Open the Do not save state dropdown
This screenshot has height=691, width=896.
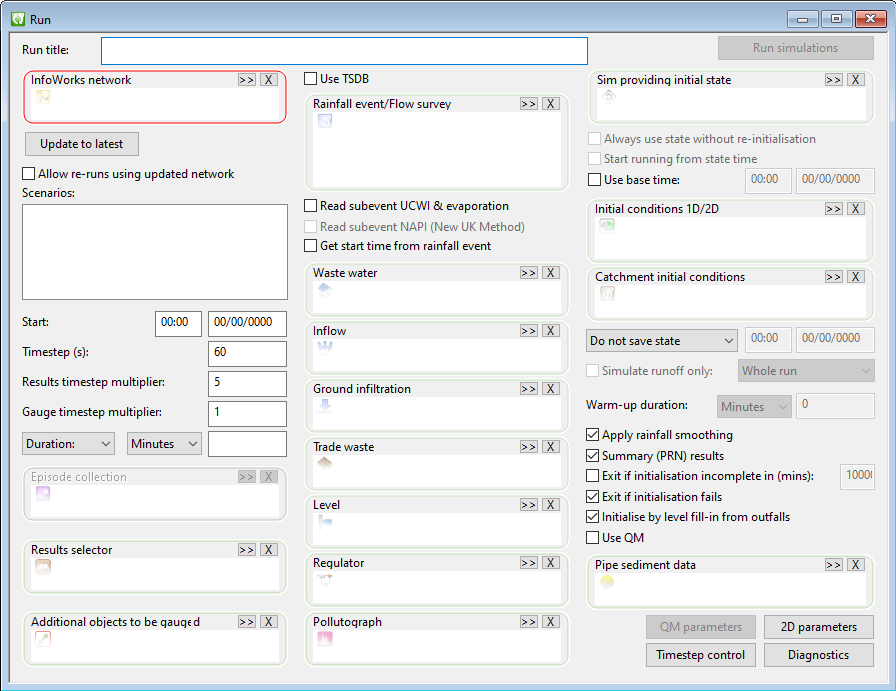point(662,341)
